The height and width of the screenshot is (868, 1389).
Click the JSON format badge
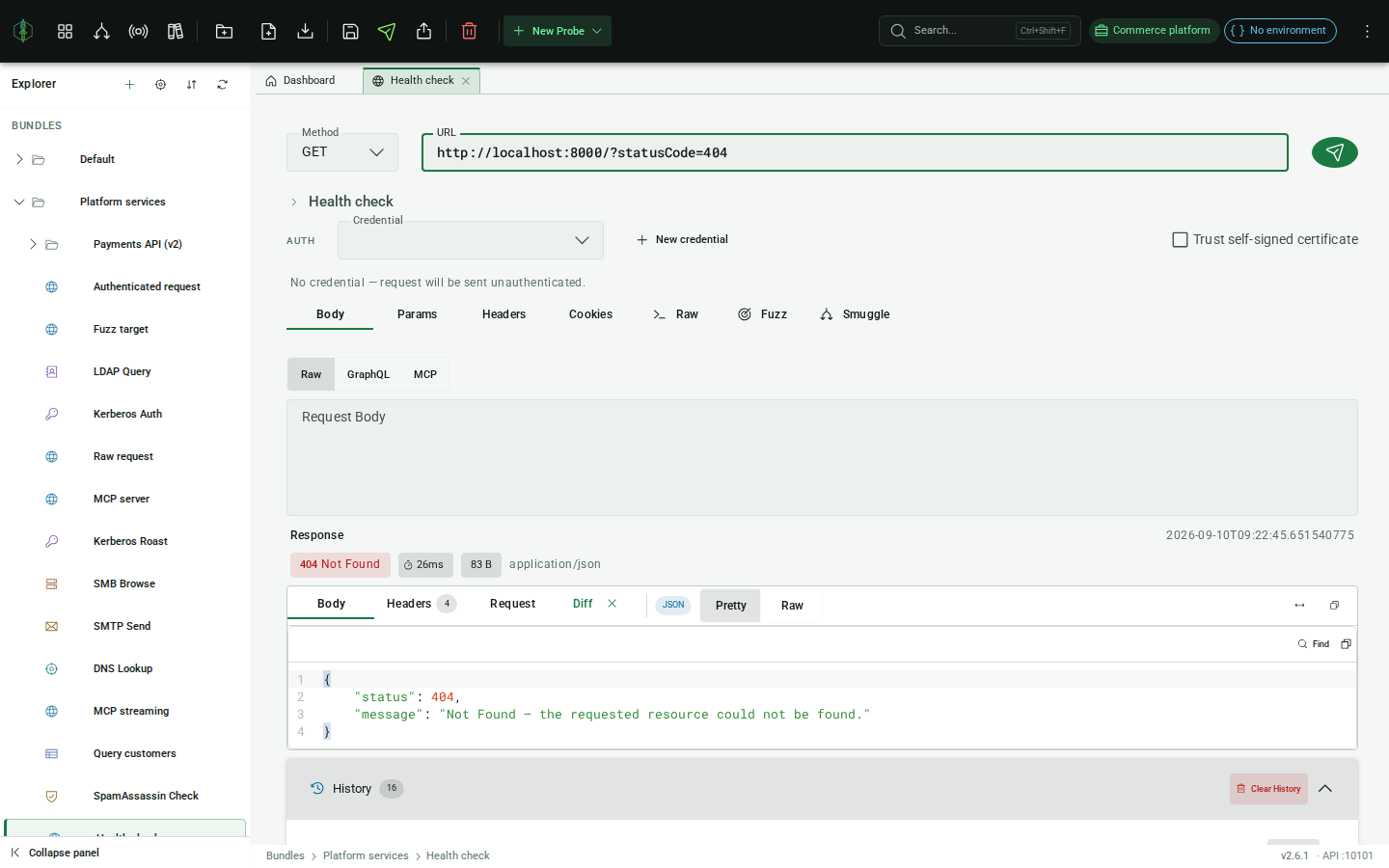click(673, 605)
